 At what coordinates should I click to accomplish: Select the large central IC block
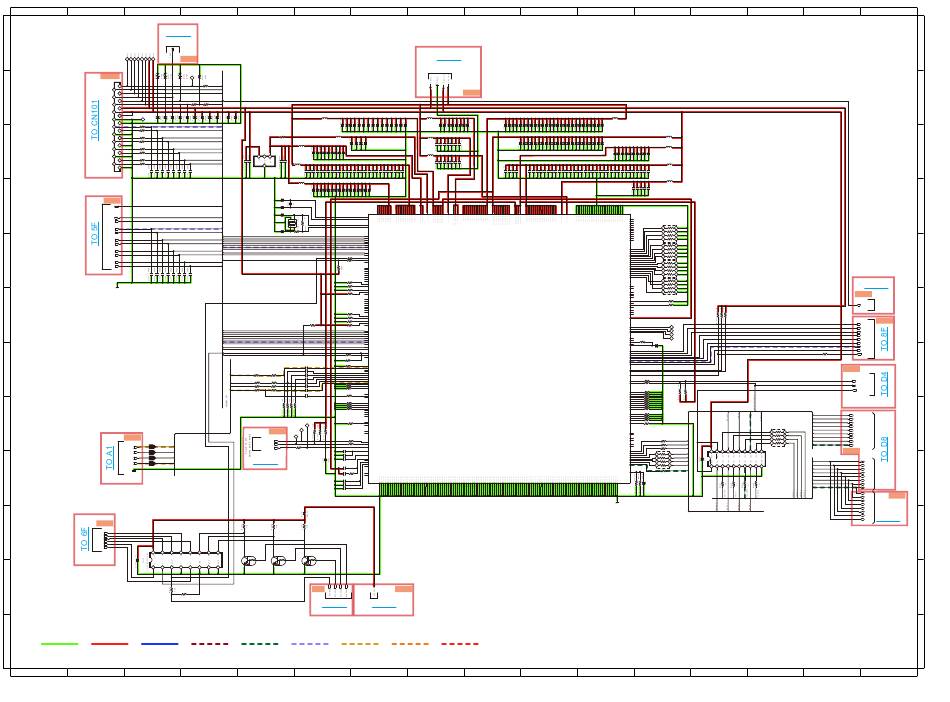pyautogui.click(x=500, y=348)
